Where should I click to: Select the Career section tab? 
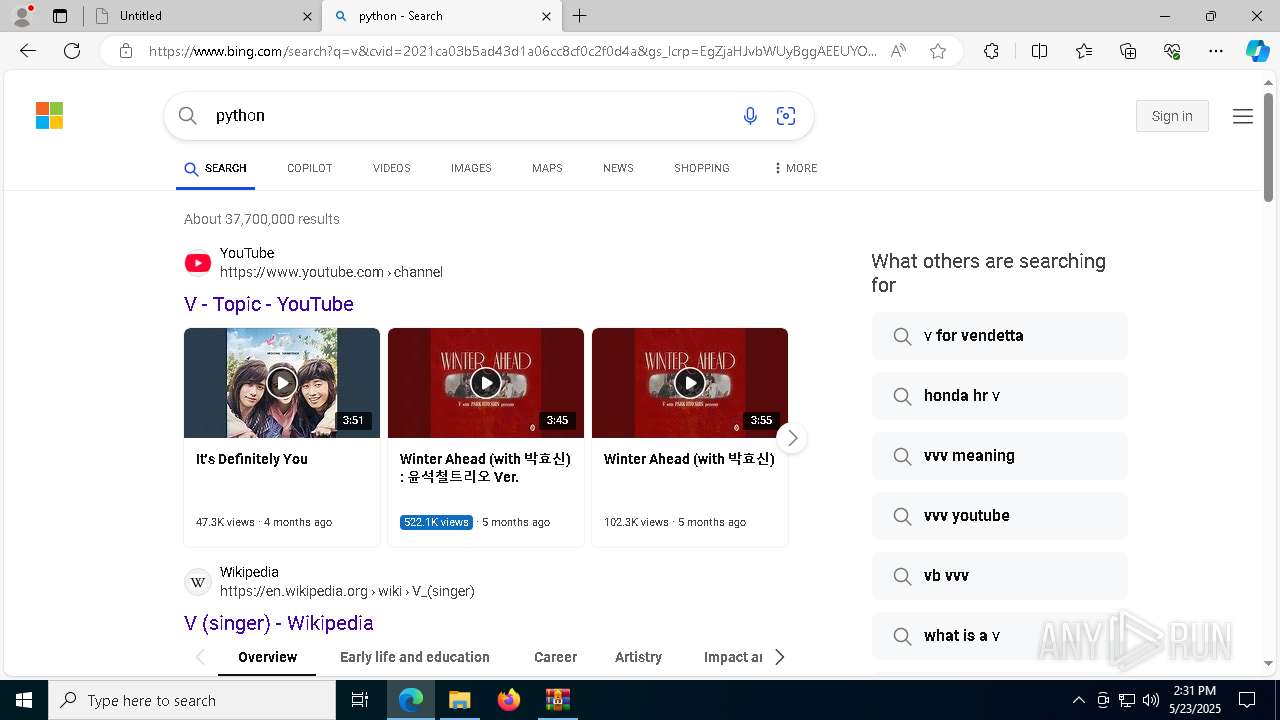pyautogui.click(x=555, y=657)
